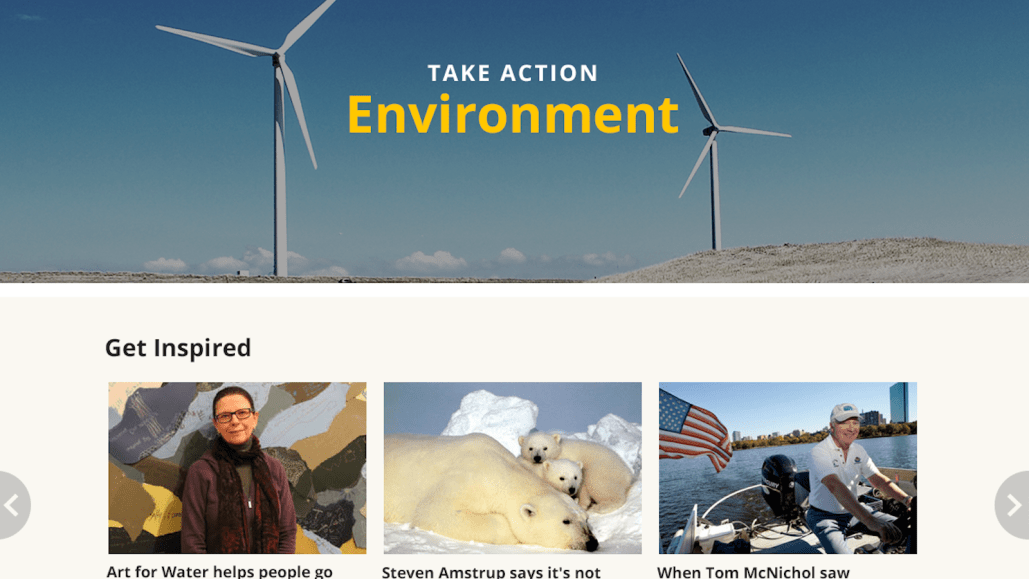
Task: Click the yellow 'Environment' title
Action: 513,114
